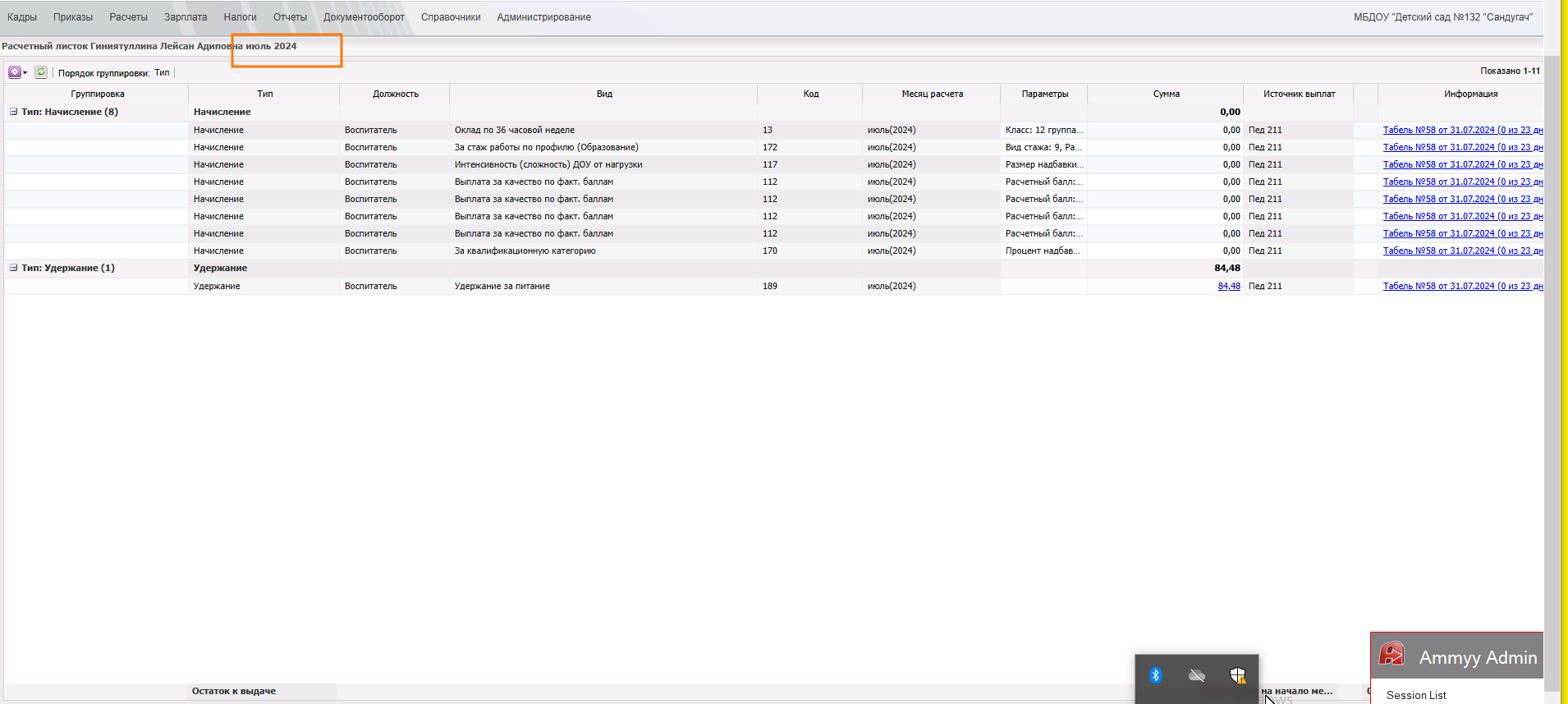The image size is (1568, 704).
Task: Select 'За стаж работы по профилю (Образование)' cell
Action: click(603, 147)
